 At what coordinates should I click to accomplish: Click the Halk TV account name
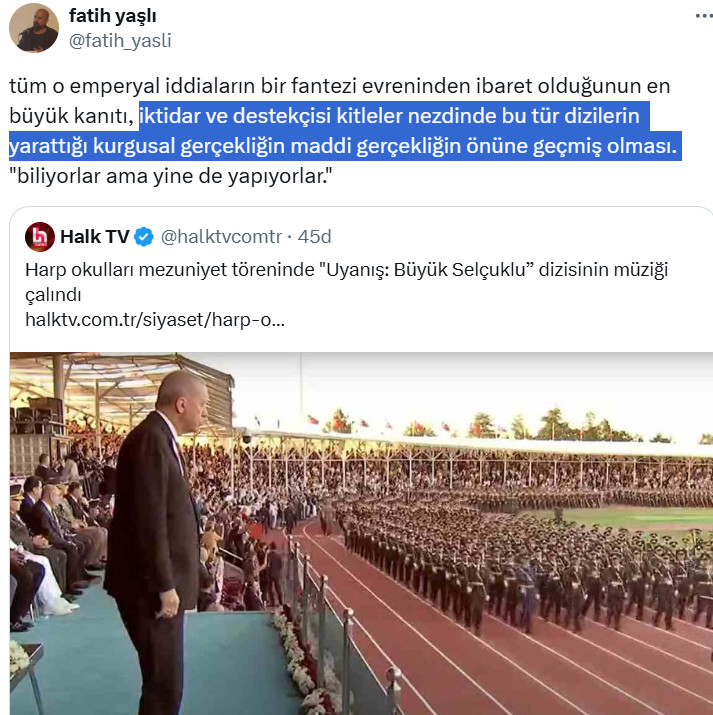[95, 237]
